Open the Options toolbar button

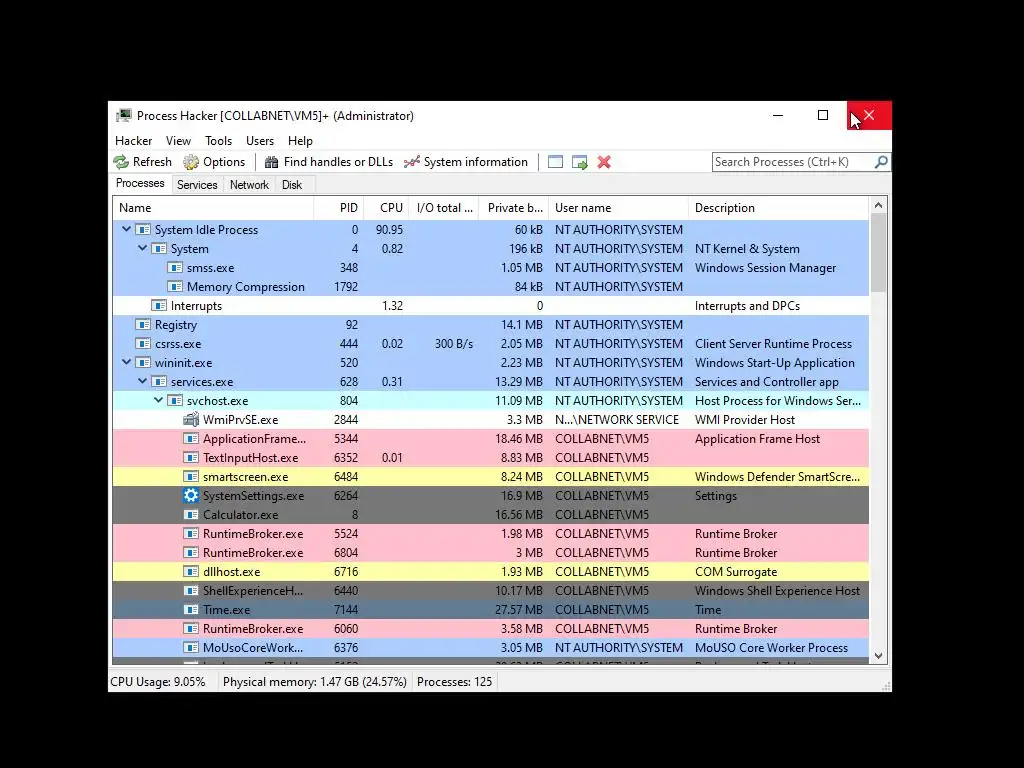click(x=214, y=162)
